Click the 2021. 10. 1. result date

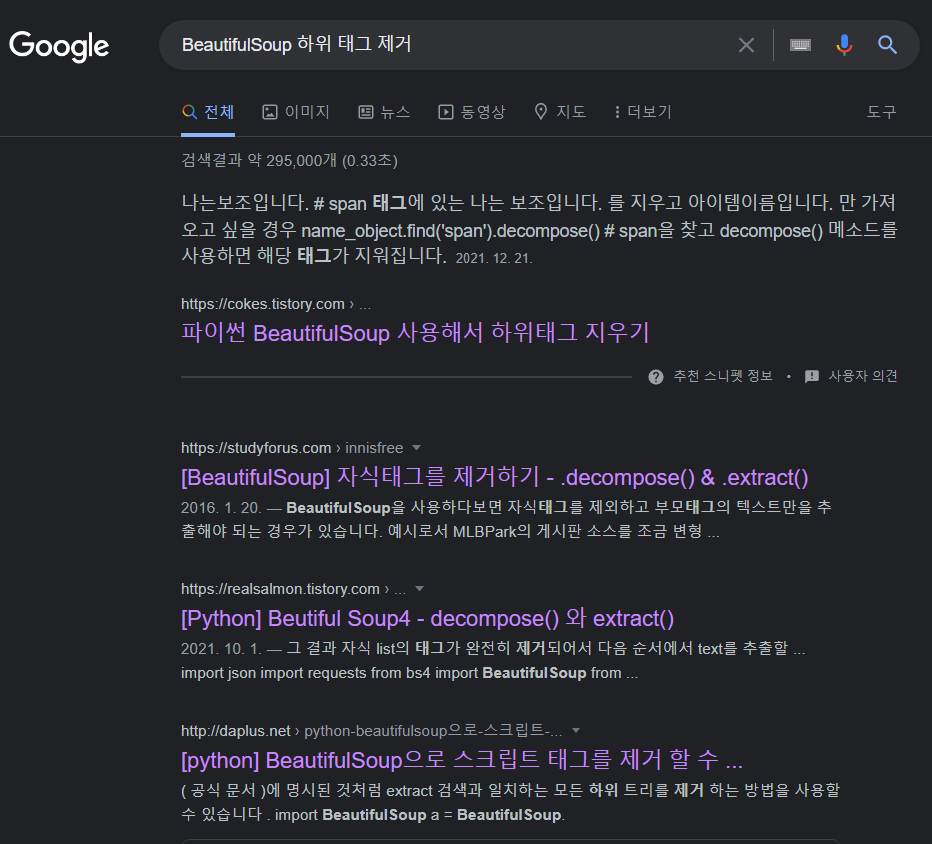click(221, 648)
